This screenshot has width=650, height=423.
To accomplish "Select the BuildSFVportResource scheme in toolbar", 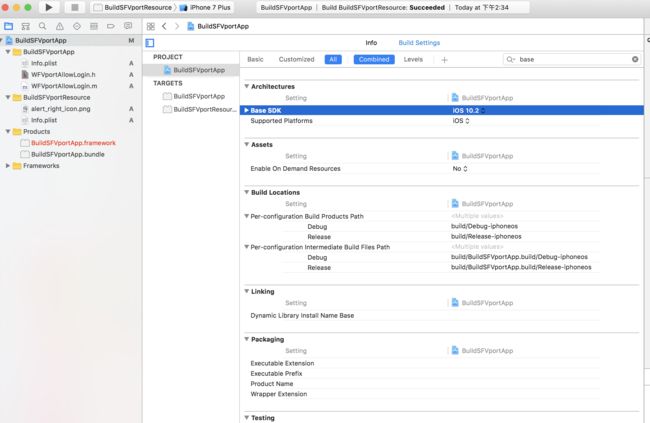I will [x=133, y=7].
